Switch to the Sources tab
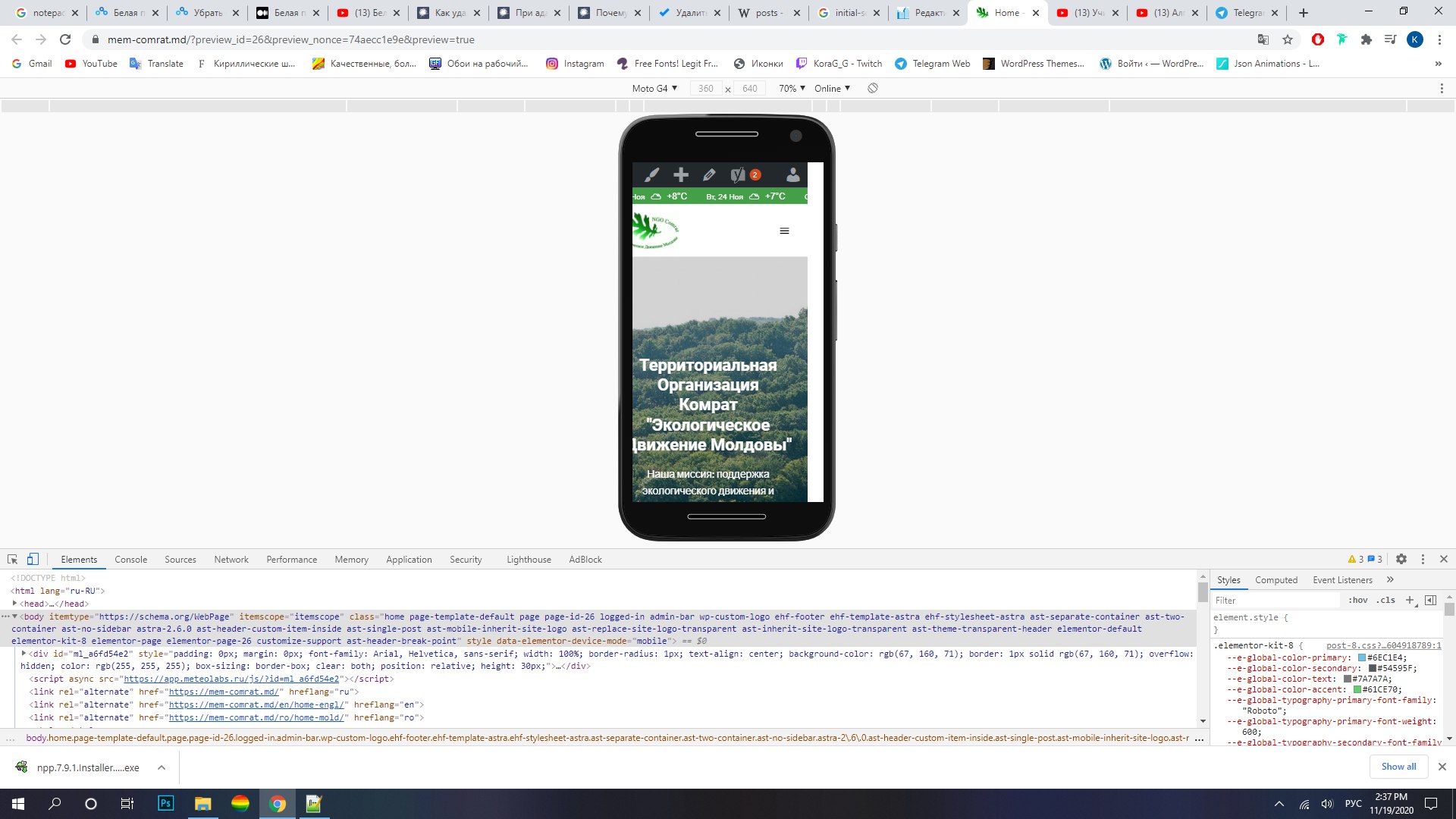The width and height of the screenshot is (1456, 819). click(x=180, y=560)
